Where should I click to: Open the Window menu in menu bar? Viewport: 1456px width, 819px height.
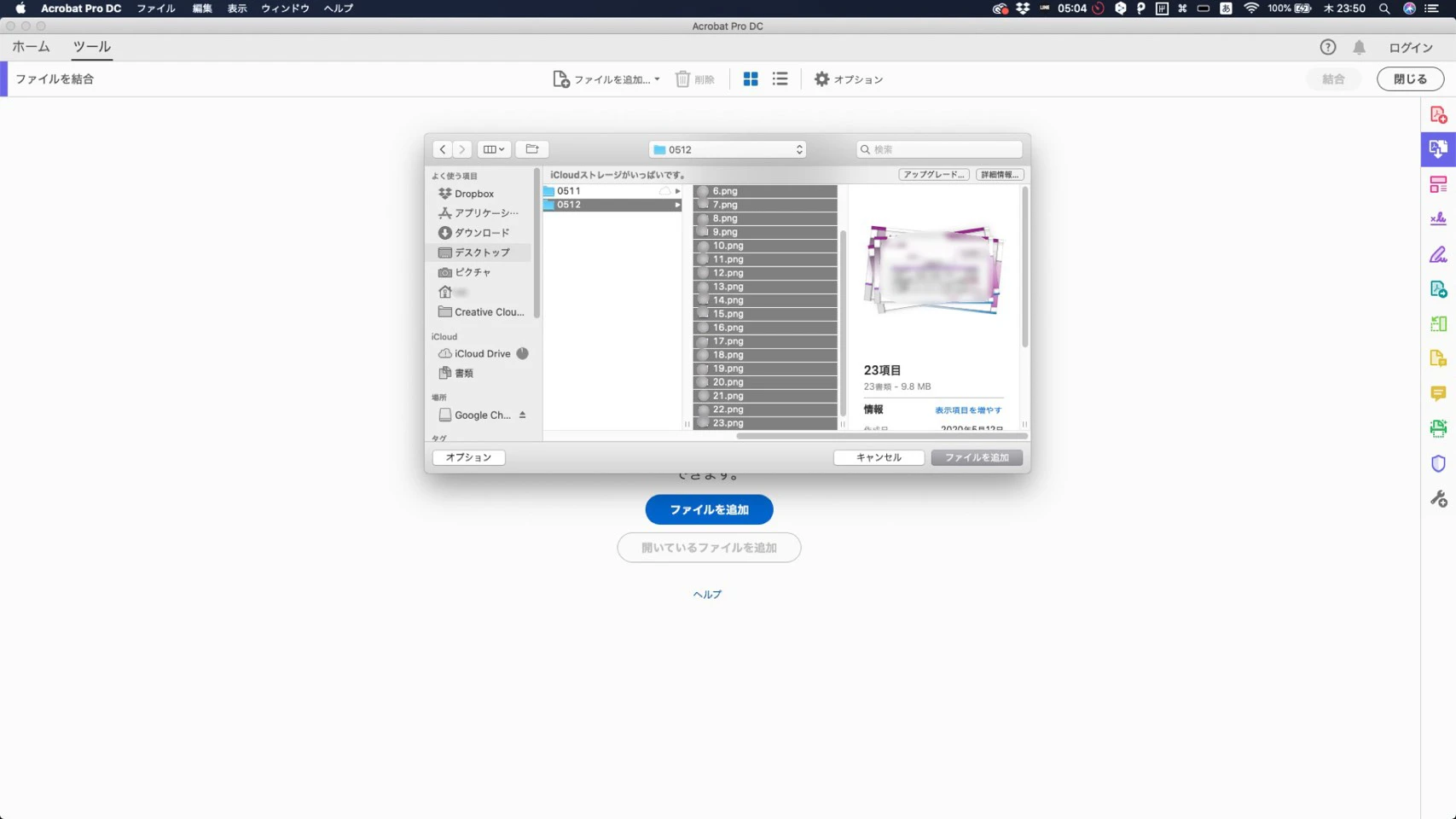coord(285,9)
